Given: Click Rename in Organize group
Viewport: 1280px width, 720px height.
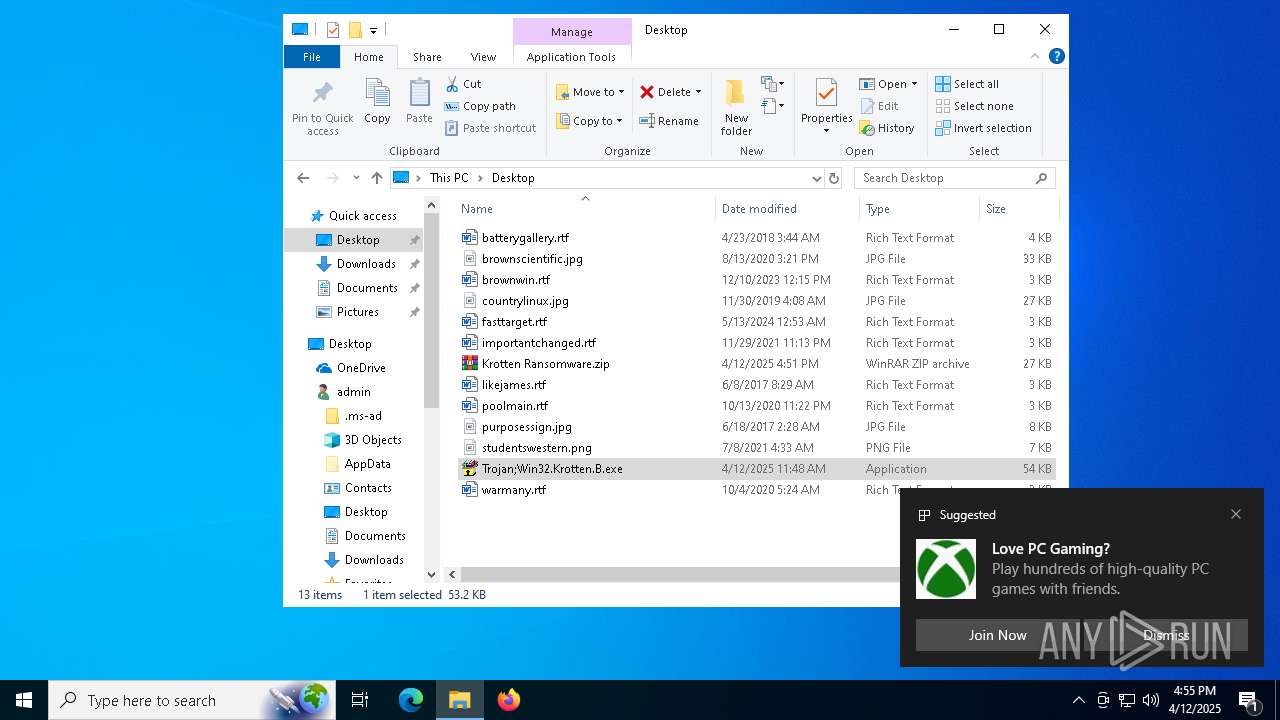Looking at the screenshot, I should (x=669, y=121).
